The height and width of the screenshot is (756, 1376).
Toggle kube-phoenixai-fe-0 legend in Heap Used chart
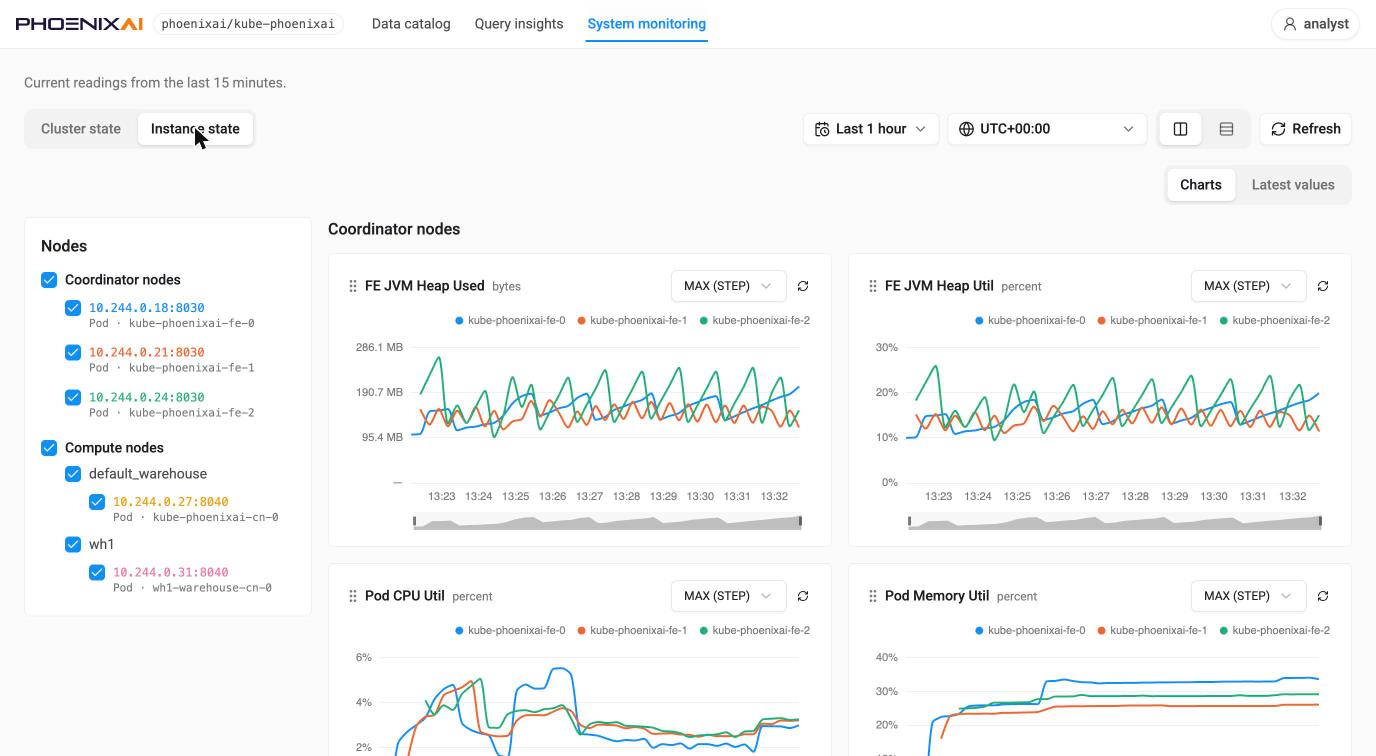pyautogui.click(x=510, y=321)
